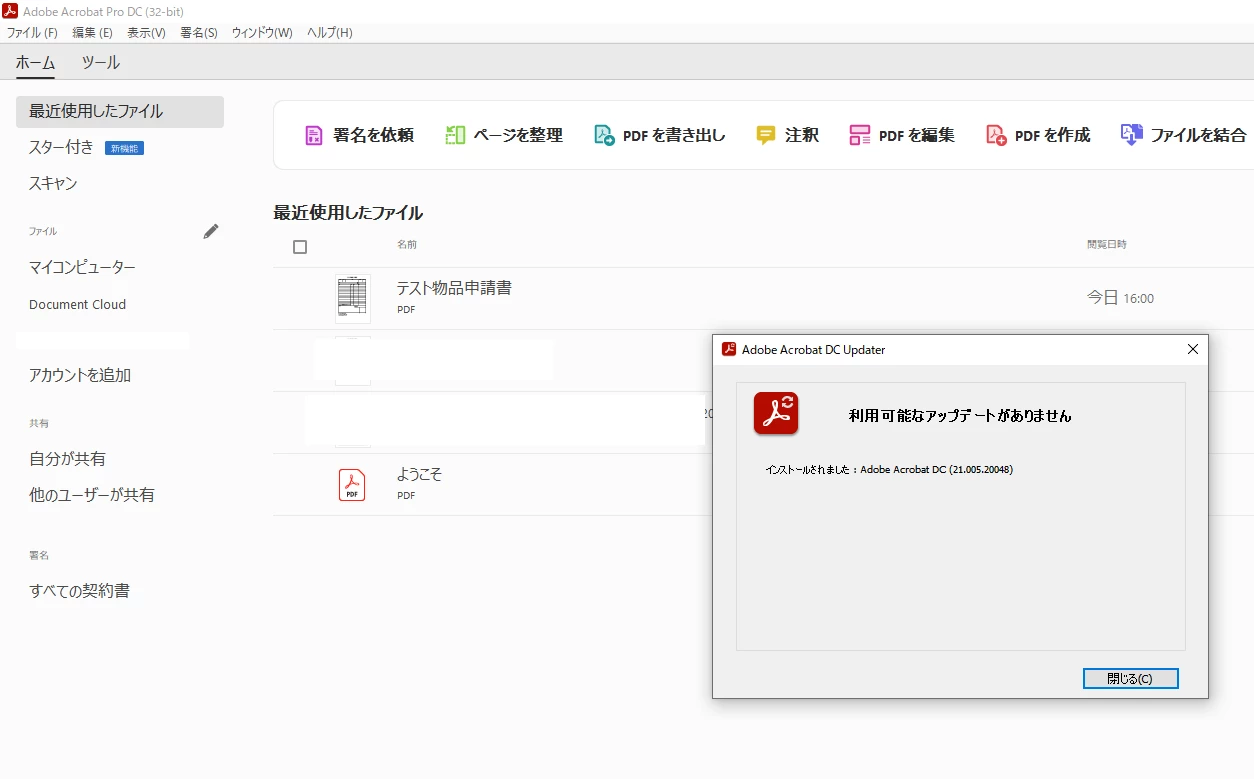The width and height of the screenshot is (1254, 779).
Task: Click the ようこそ file name
Action: click(x=419, y=474)
